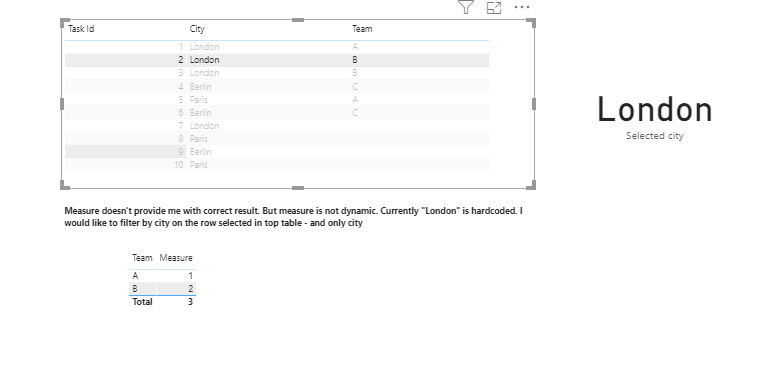The width and height of the screenshot is (758, 373).
Task: Click Team header in bottom table
Action: pyautogui.click(x=142, y=258)
